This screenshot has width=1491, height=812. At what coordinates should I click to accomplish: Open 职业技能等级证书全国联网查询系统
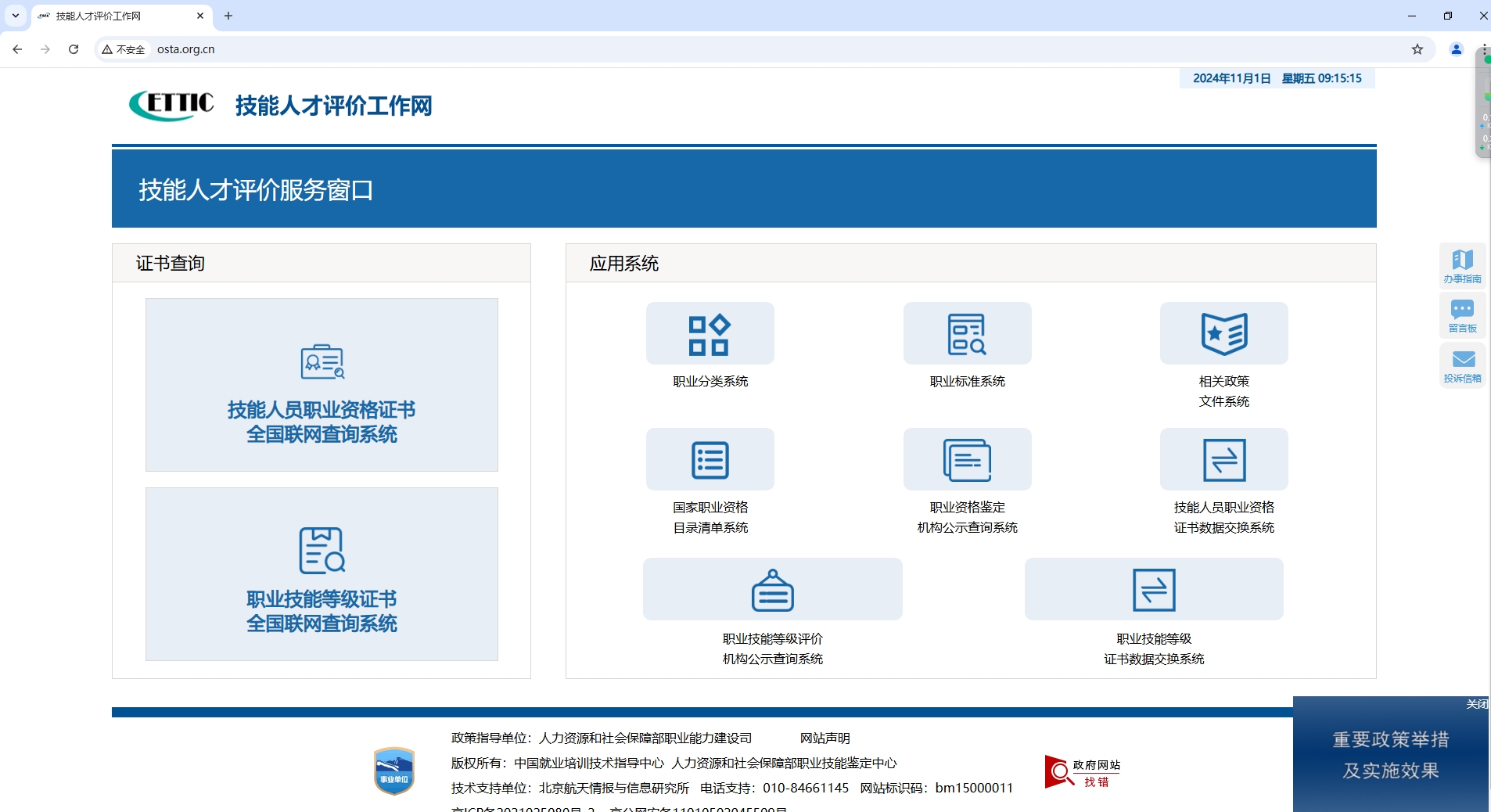tap(322, 574)
